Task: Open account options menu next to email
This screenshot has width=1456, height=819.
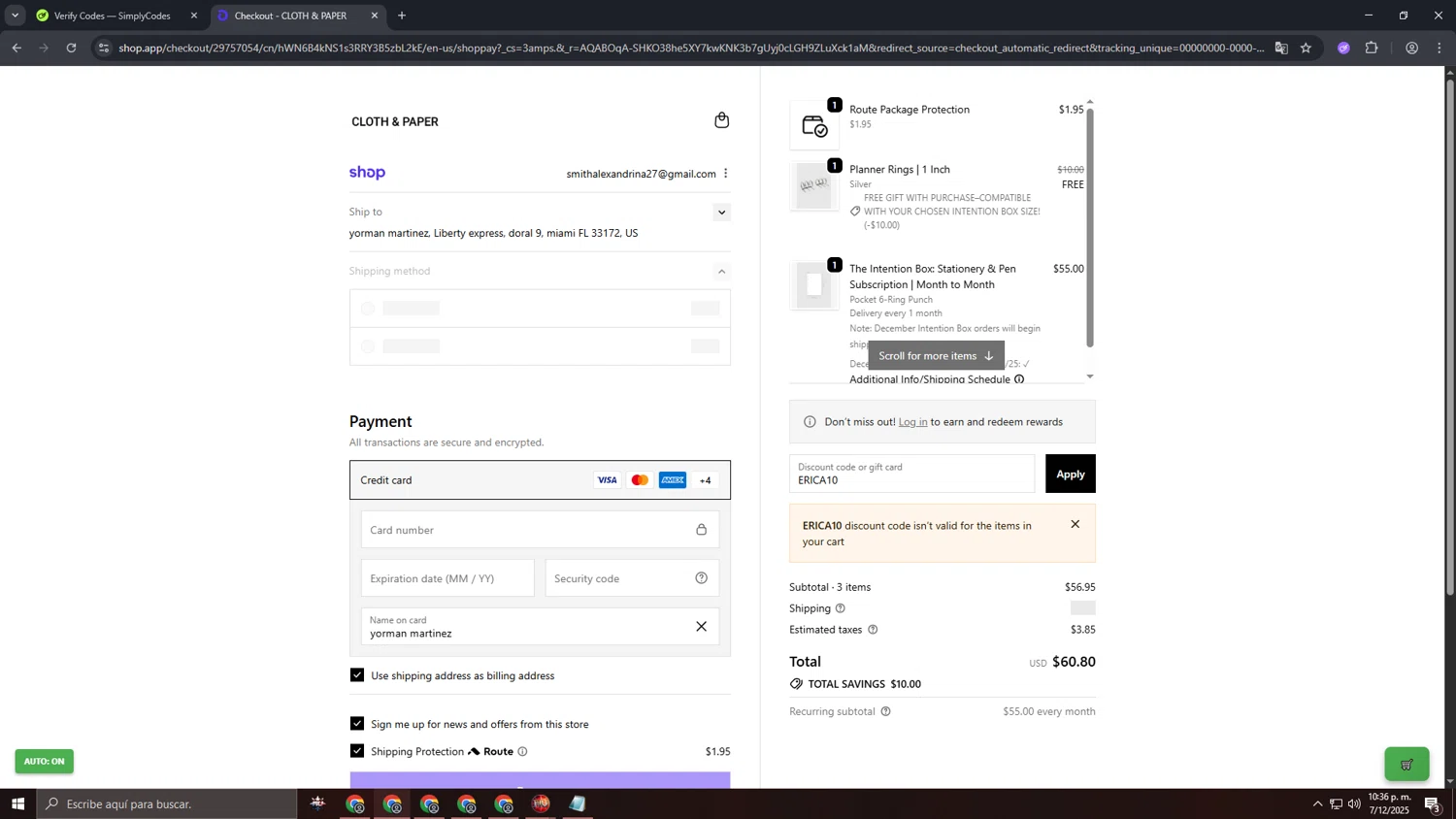Action: [x=725, y=174]
